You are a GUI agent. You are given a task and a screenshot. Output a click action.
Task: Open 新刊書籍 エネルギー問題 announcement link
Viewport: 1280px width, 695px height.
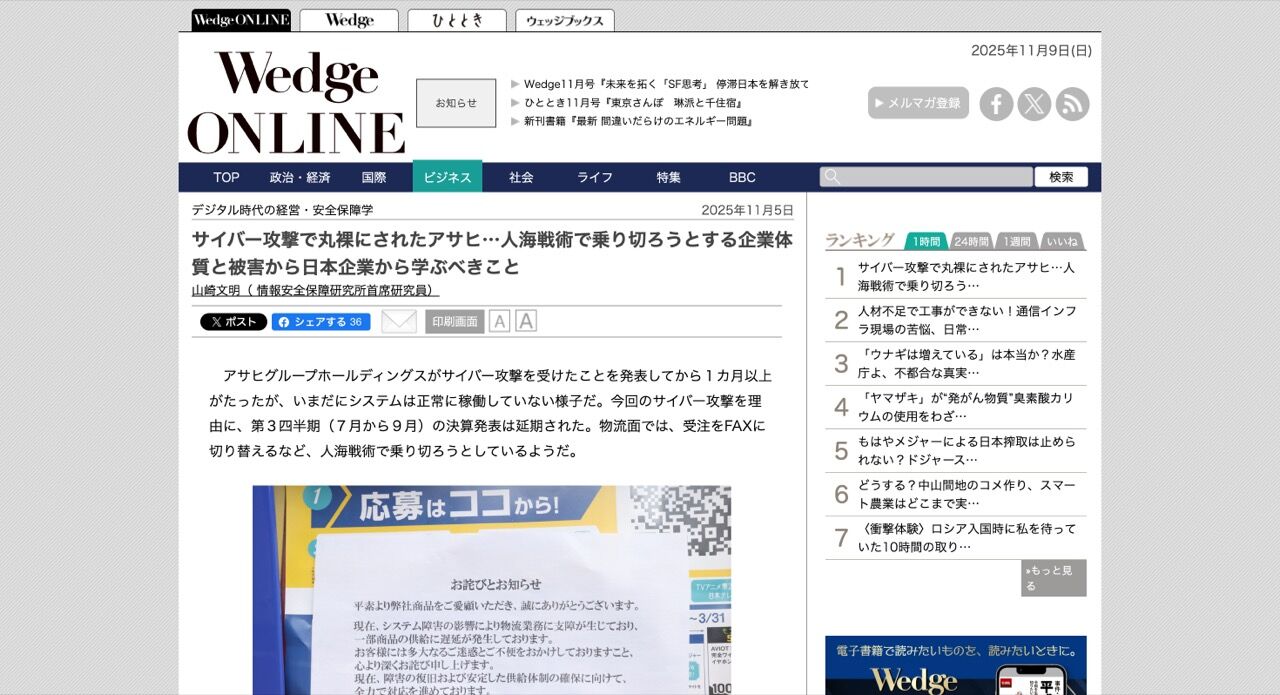click(x=638, y=121)
